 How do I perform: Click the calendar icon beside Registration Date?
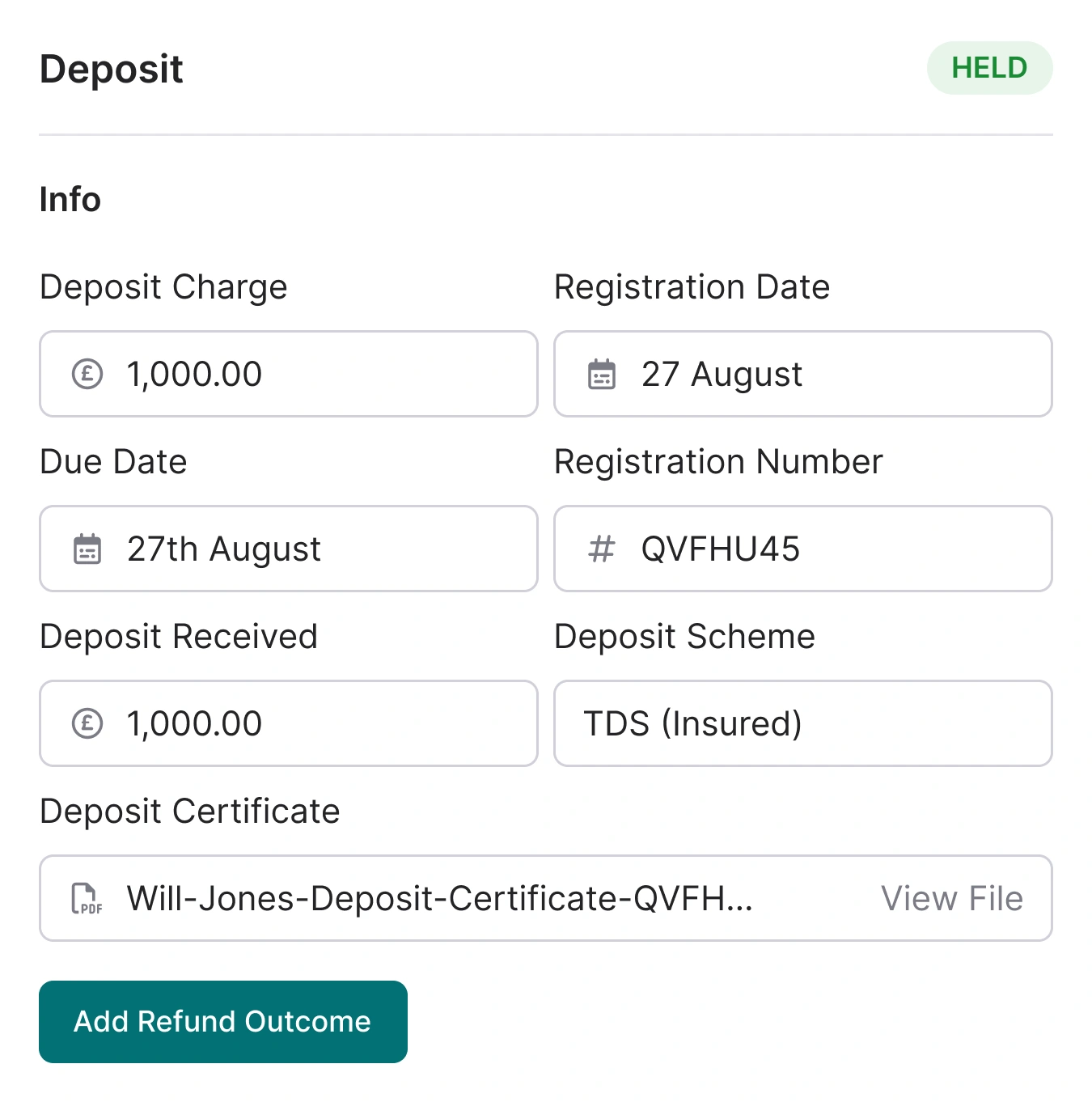[600, 374]
